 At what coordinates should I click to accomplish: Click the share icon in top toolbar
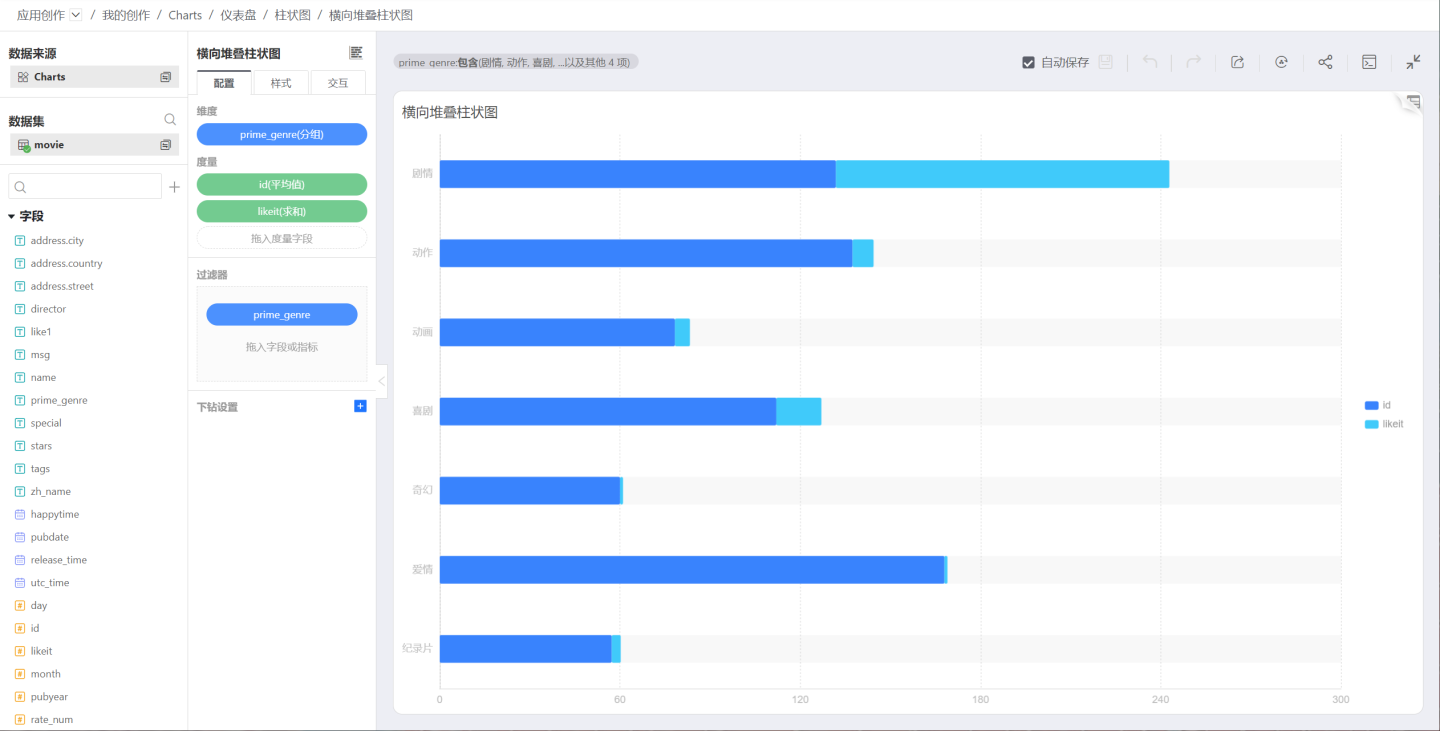click(1325, 62)
